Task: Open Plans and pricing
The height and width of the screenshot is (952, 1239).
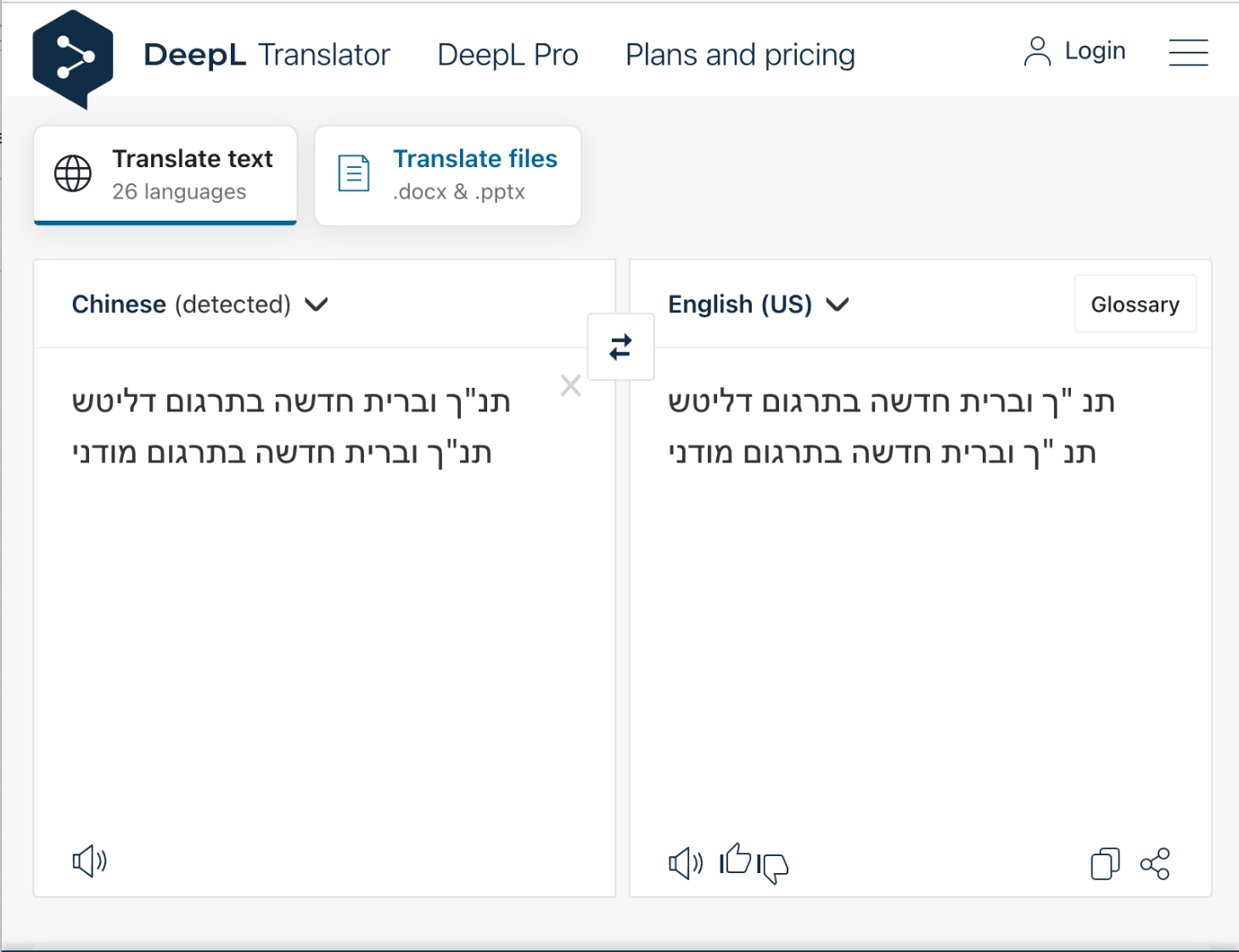Action: pyautogui.click(x=740, y=55)
